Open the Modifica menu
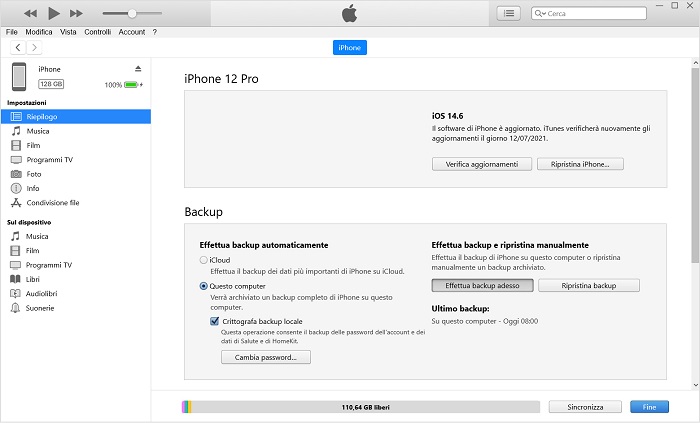This screenshot has width=700, height=423. (x=39, y=32)
